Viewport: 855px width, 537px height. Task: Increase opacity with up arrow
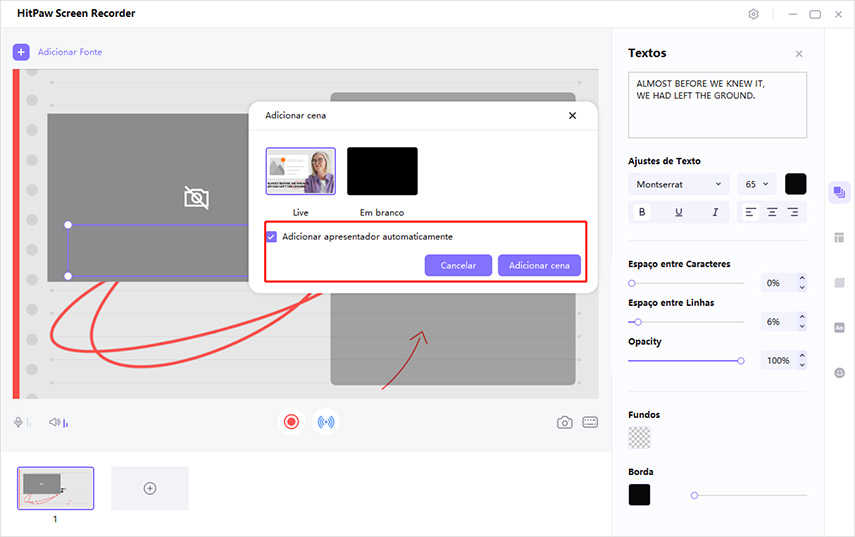(x=802, y=355)
